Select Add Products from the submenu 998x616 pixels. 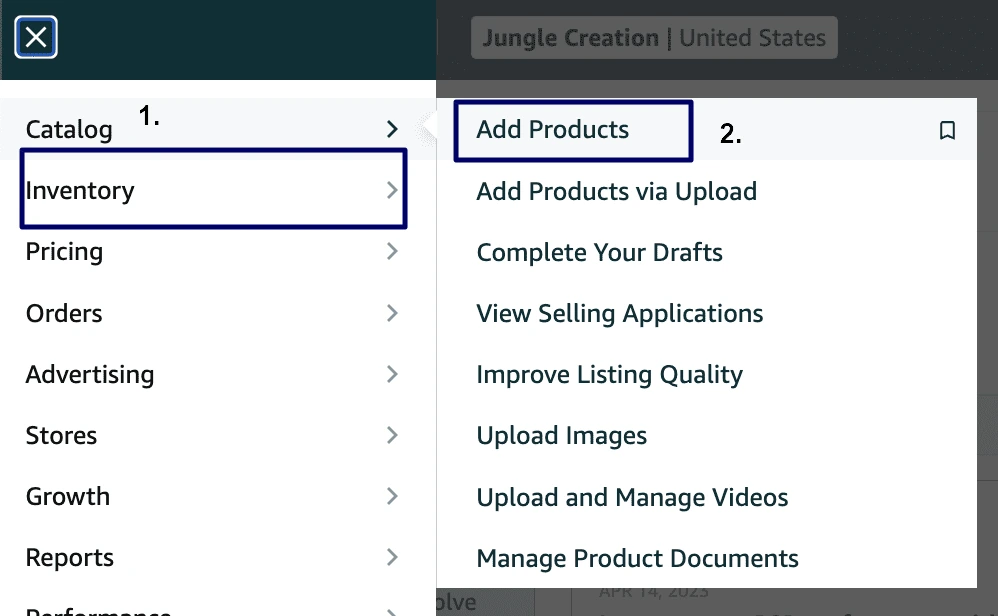[553, 129]
